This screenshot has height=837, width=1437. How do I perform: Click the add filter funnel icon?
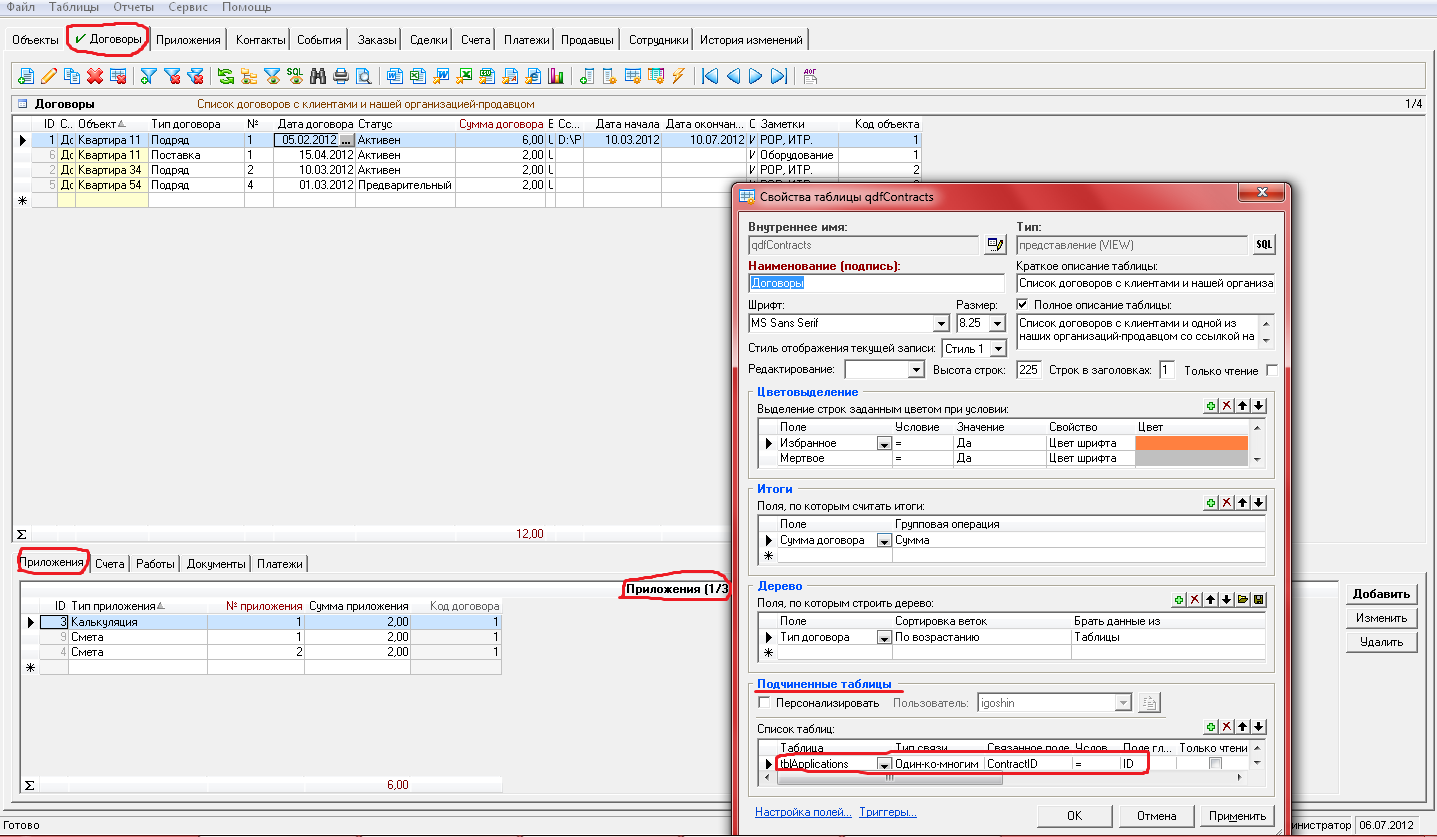click(149, 76)
